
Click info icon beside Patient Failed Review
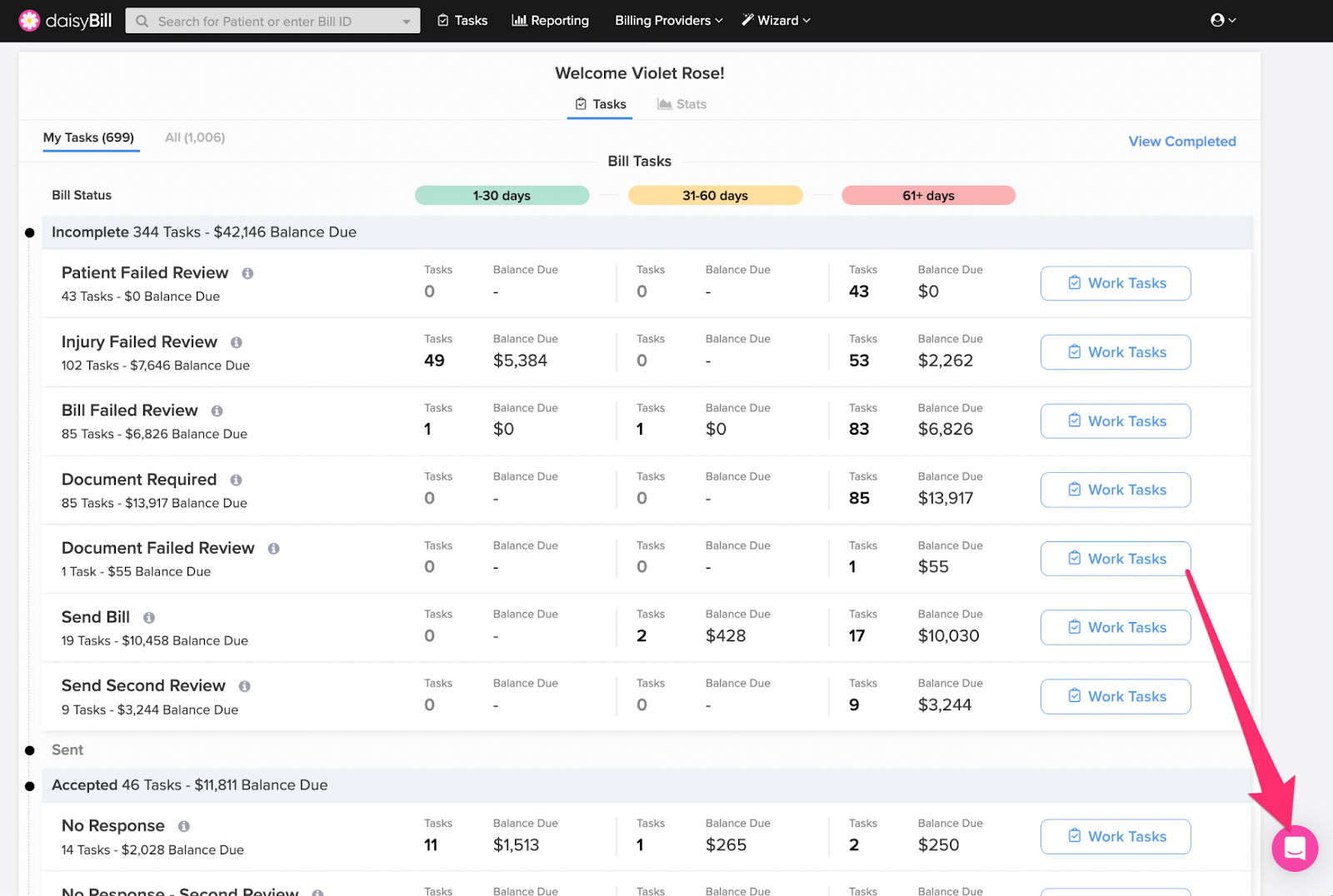click(247, 273)
